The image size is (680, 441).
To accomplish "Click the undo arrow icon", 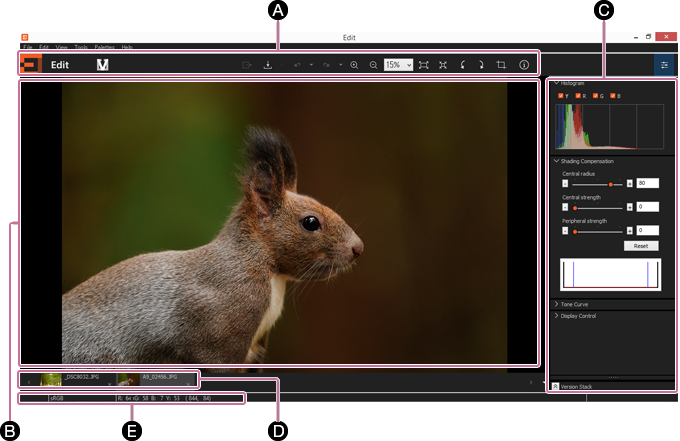I will pyautogui.click(x=297, y=65).
